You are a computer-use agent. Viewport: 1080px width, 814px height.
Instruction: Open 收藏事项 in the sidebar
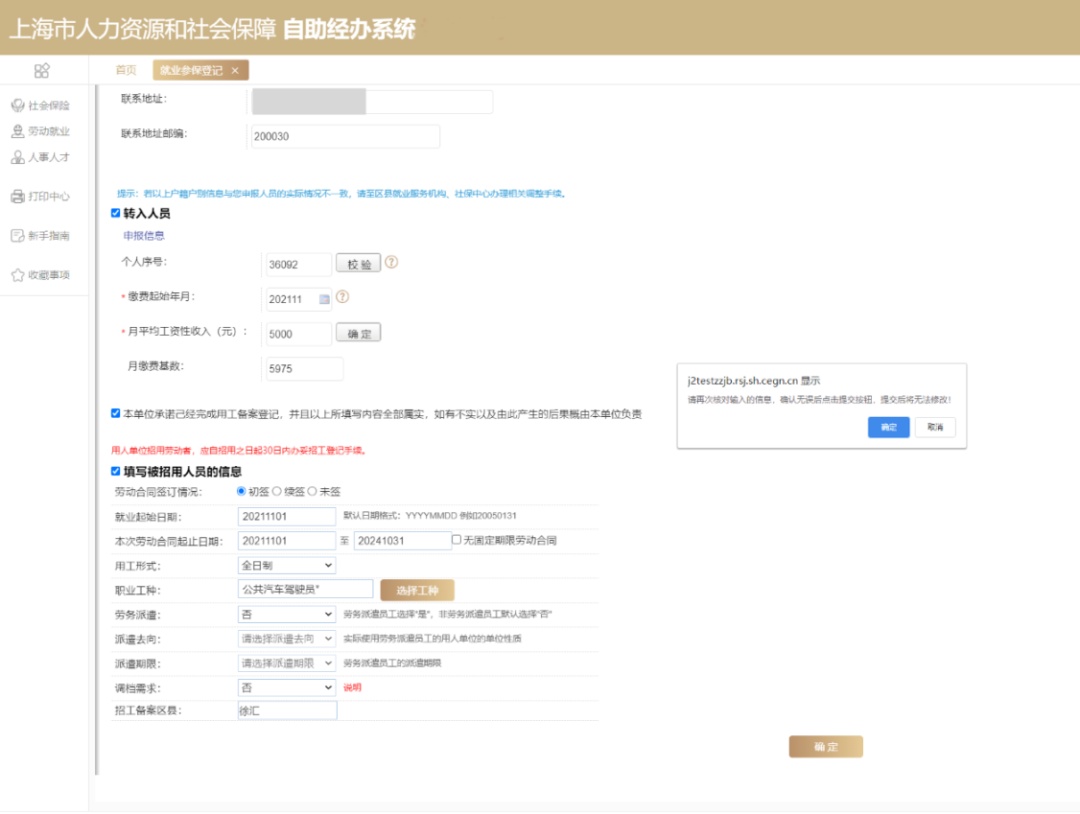point(41,275)
